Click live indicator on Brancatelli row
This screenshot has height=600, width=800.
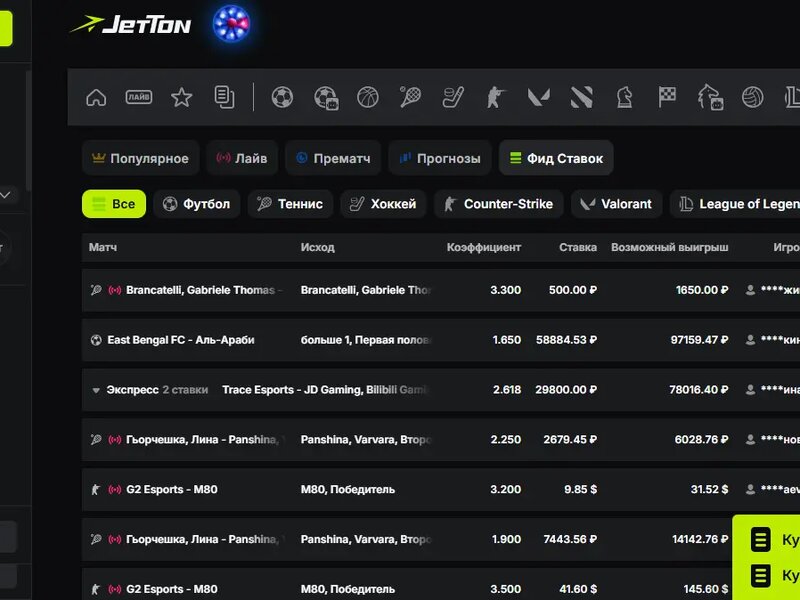[115, 290]
